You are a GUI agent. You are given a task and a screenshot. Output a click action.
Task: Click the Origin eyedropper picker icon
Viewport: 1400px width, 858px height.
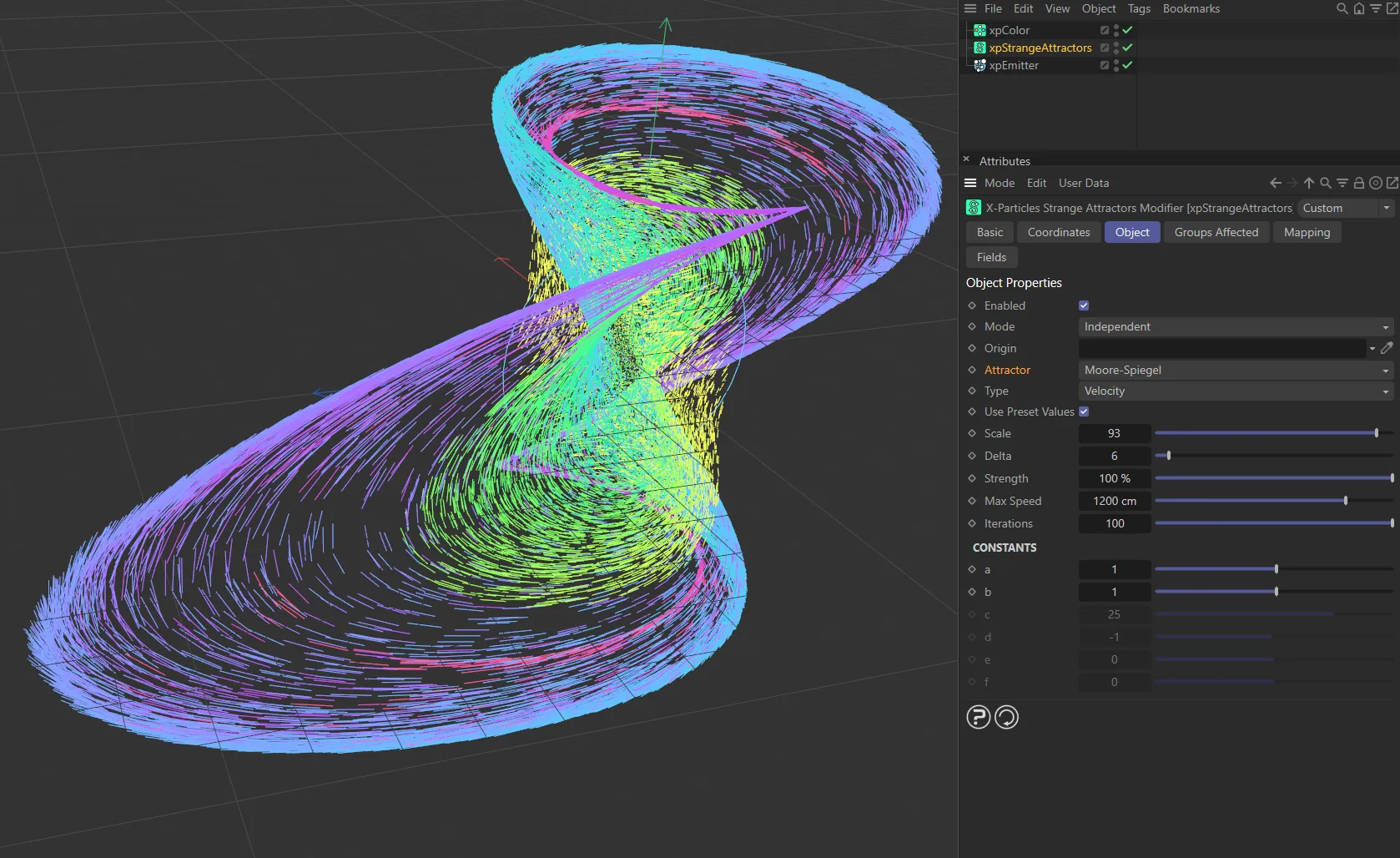pos(1387,348)
